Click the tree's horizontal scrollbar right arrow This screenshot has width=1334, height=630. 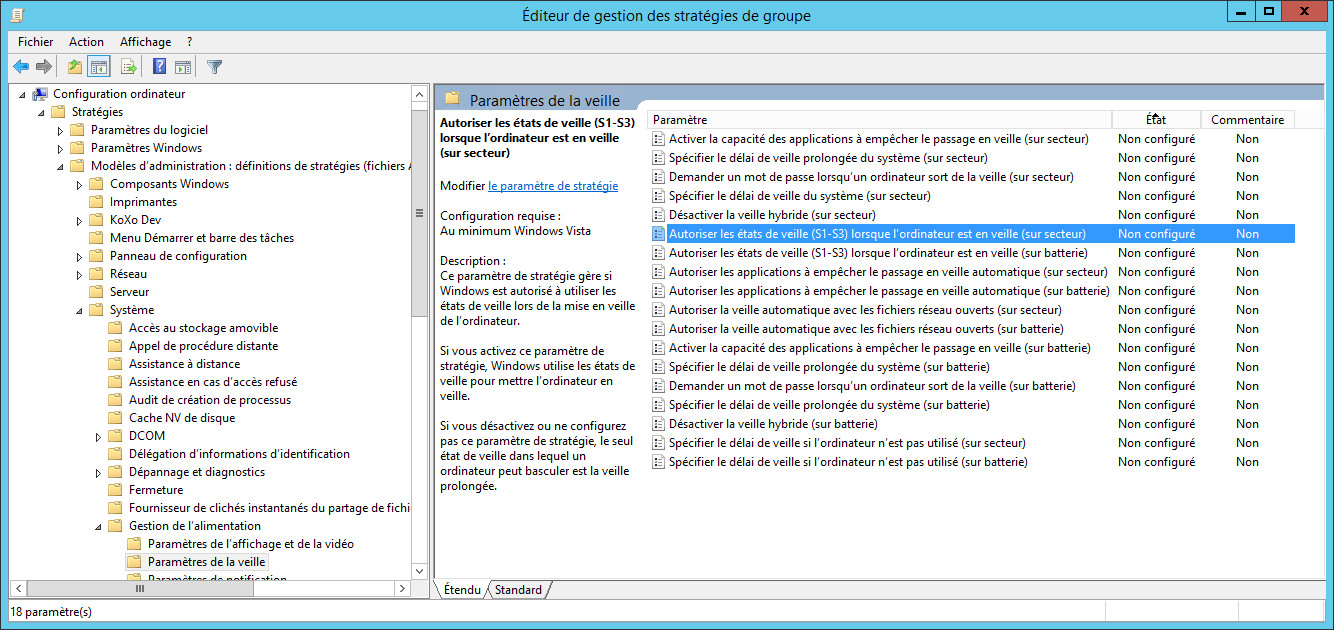pos(403,588)
